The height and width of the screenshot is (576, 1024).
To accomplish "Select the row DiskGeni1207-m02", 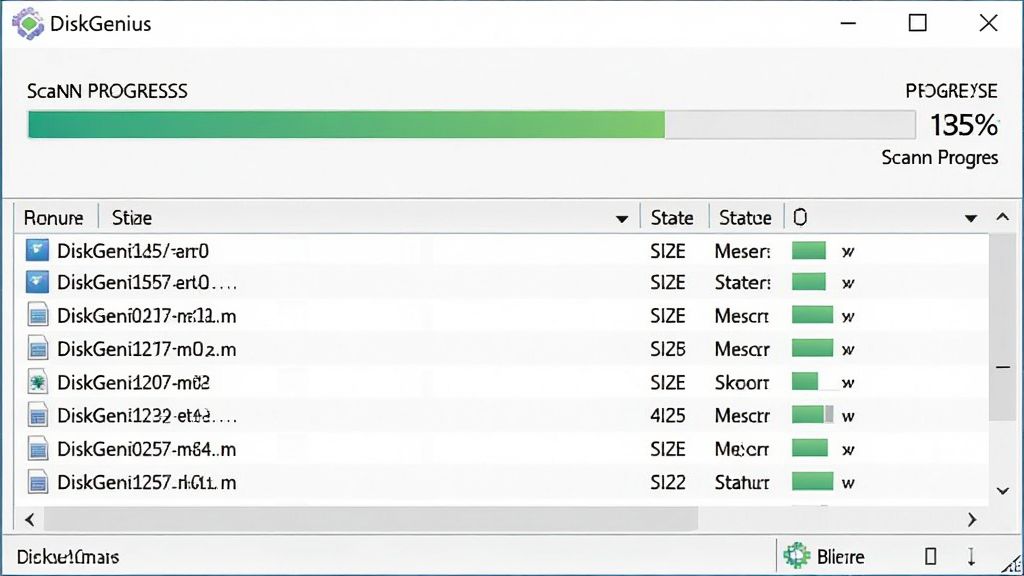I will coord(502,383).
